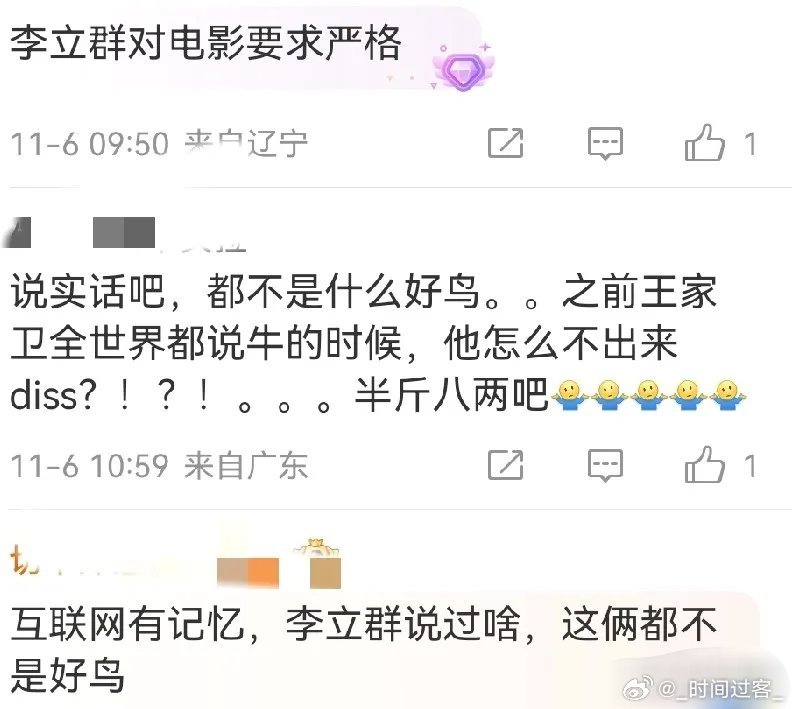
Task: Click the timestamp 11-6 10:59
Action: click(x=89, y=466)
